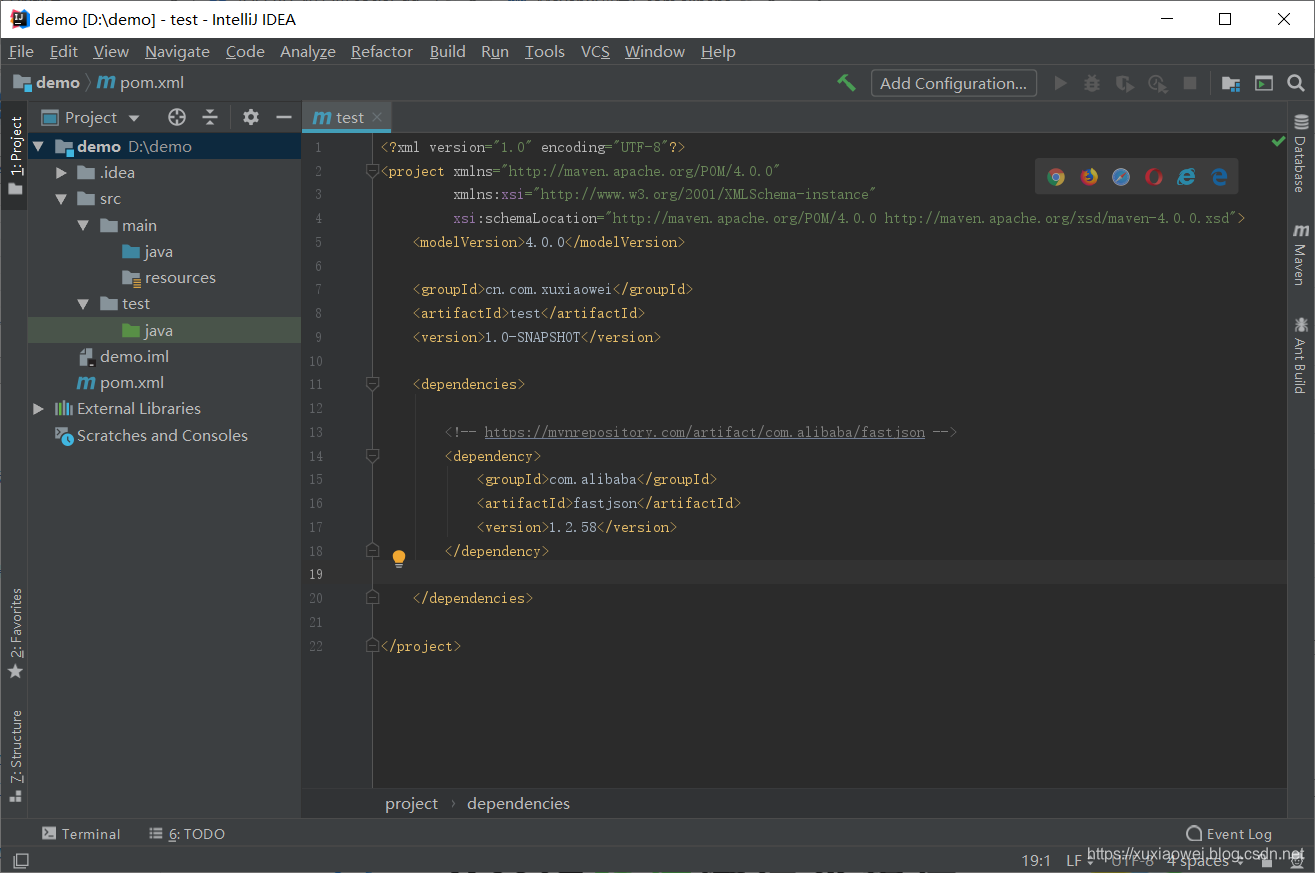1315x873 pixels.
Task: Open the line separator LF dropdown
Action: [x=1073, y=860]
